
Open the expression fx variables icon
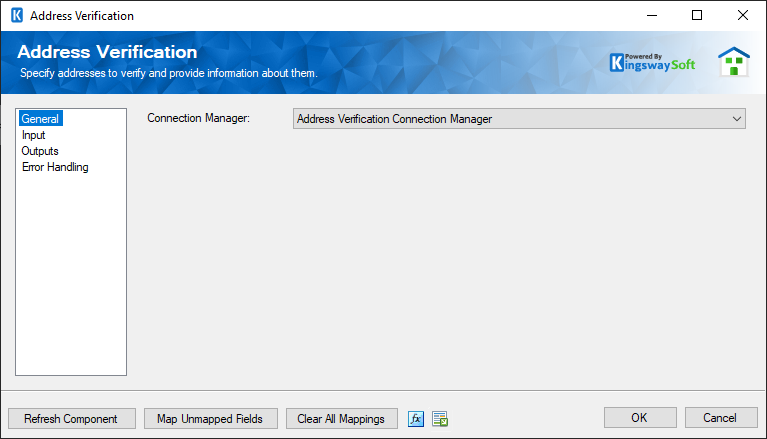[x=416, y=419]
